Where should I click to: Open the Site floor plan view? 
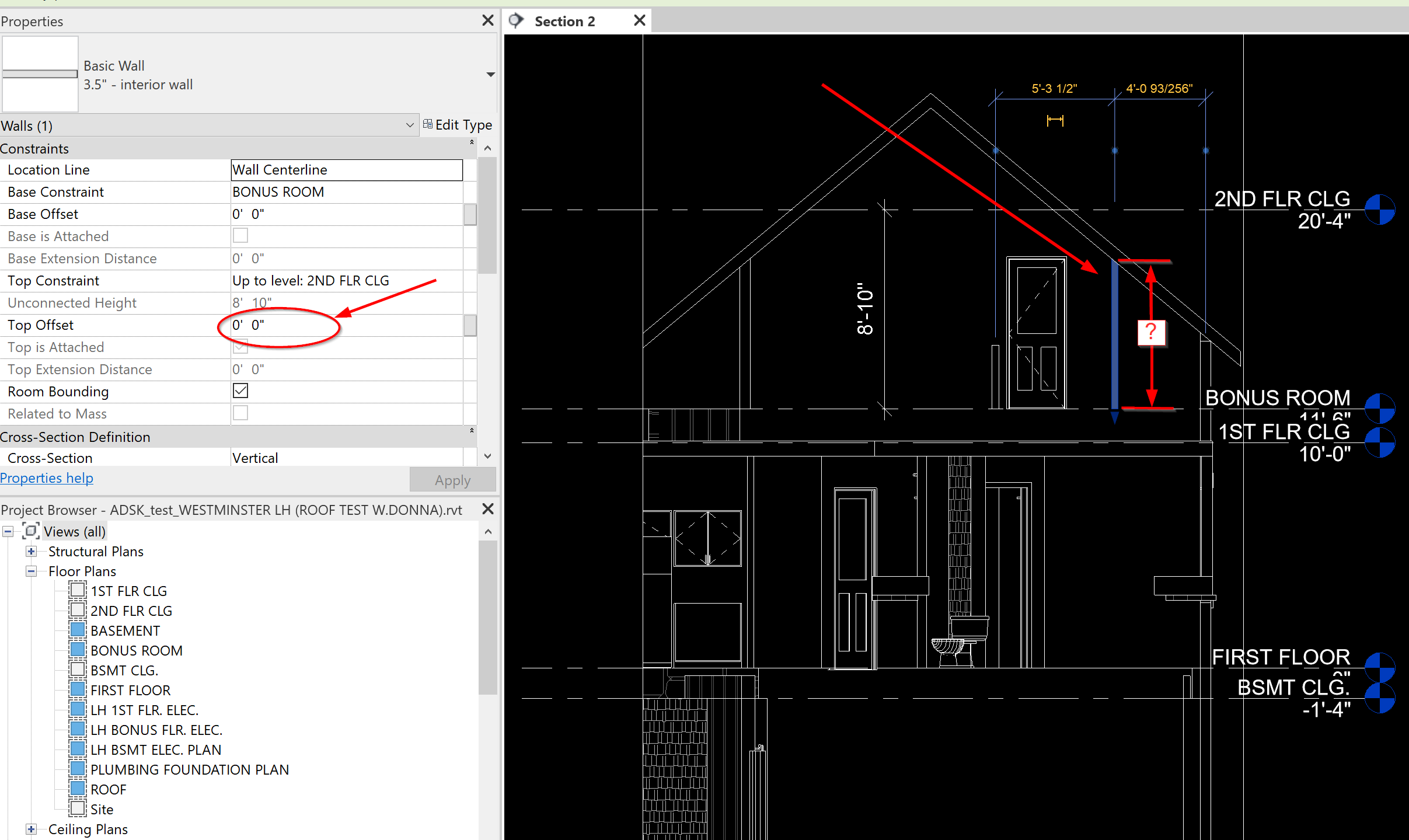[102, 809]
